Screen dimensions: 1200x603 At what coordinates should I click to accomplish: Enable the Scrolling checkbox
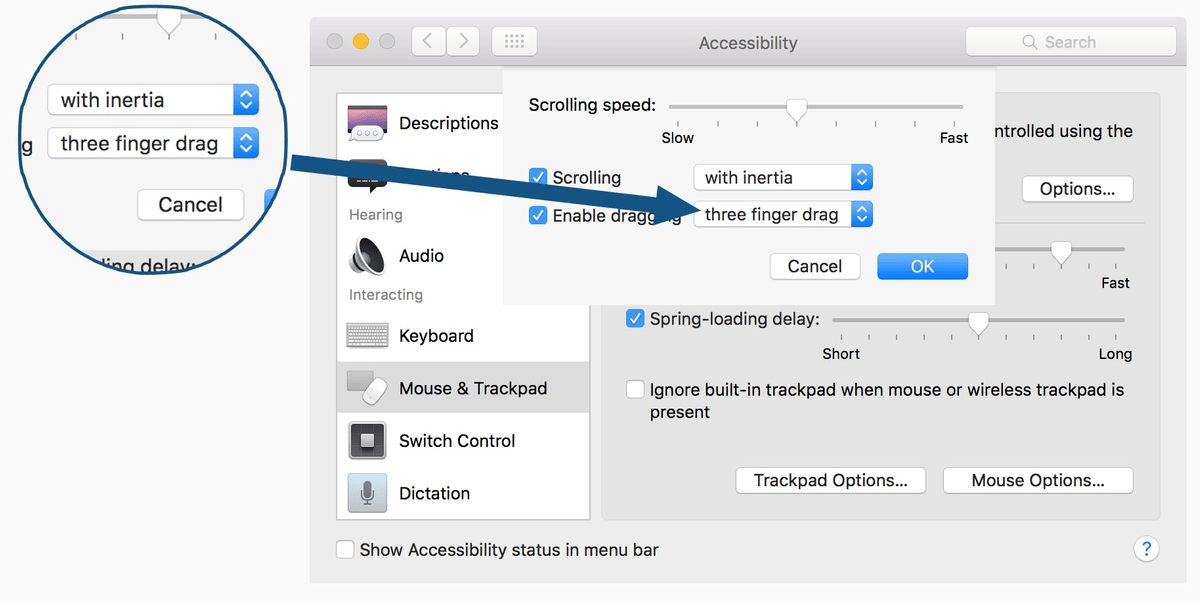(538, 176)
